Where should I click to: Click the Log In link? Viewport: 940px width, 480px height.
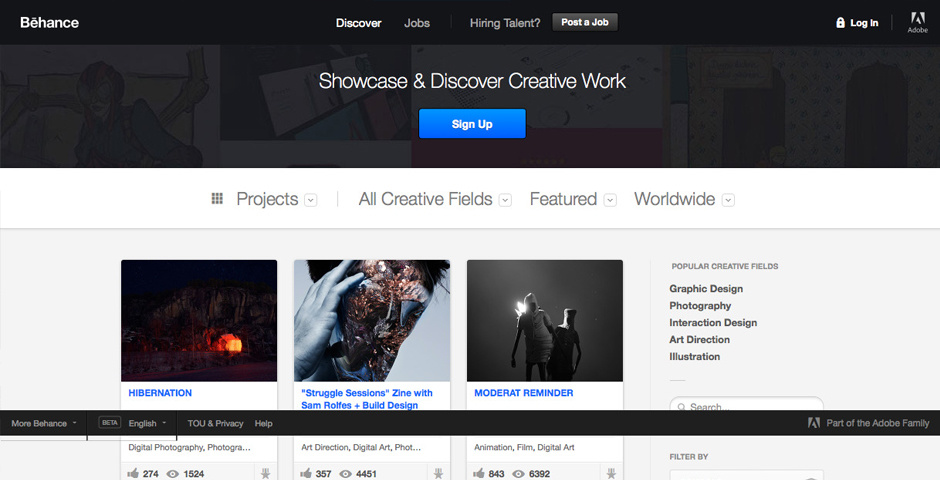864,23
